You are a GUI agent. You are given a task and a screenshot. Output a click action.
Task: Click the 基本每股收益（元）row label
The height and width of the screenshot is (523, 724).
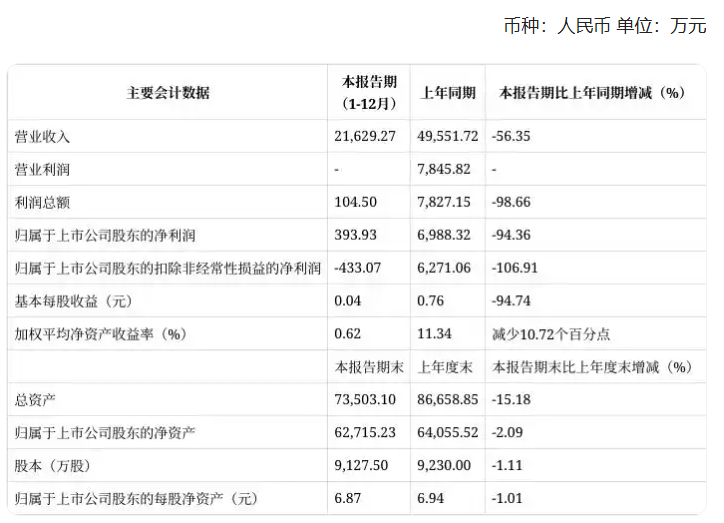(73, 301)
